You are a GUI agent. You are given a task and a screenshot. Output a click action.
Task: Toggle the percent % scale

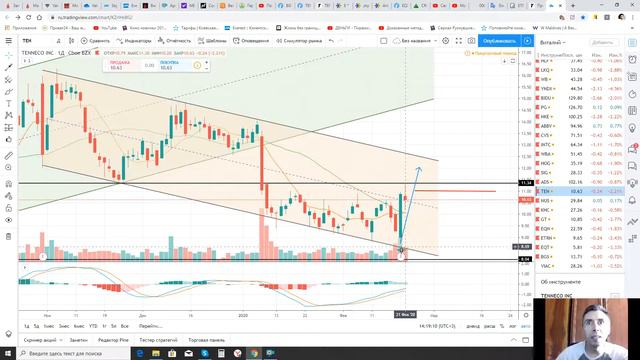coord(502,326)
